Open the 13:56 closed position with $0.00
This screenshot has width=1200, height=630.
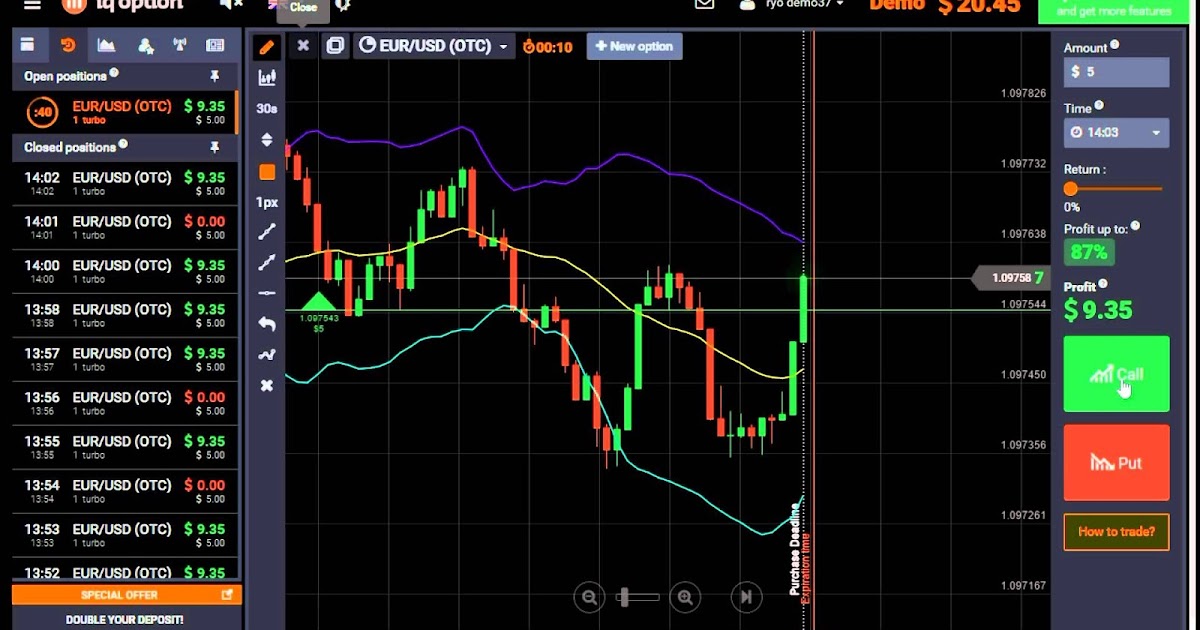click(x=125, y=404)
